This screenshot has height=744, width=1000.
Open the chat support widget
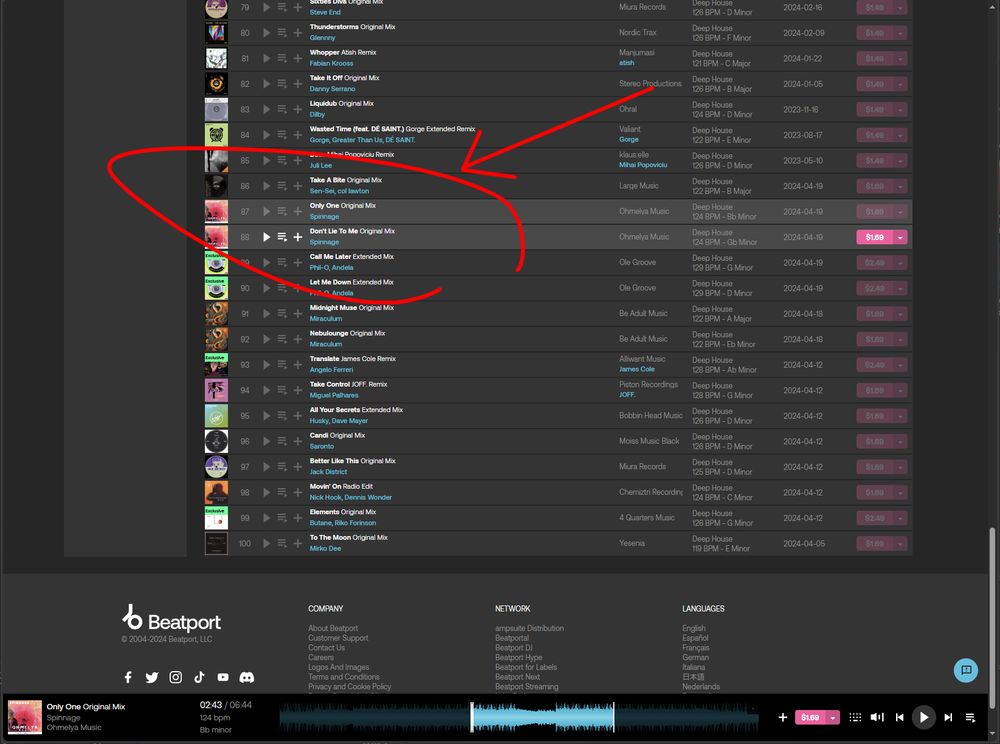pyautogui.click(x=966, y=670)
